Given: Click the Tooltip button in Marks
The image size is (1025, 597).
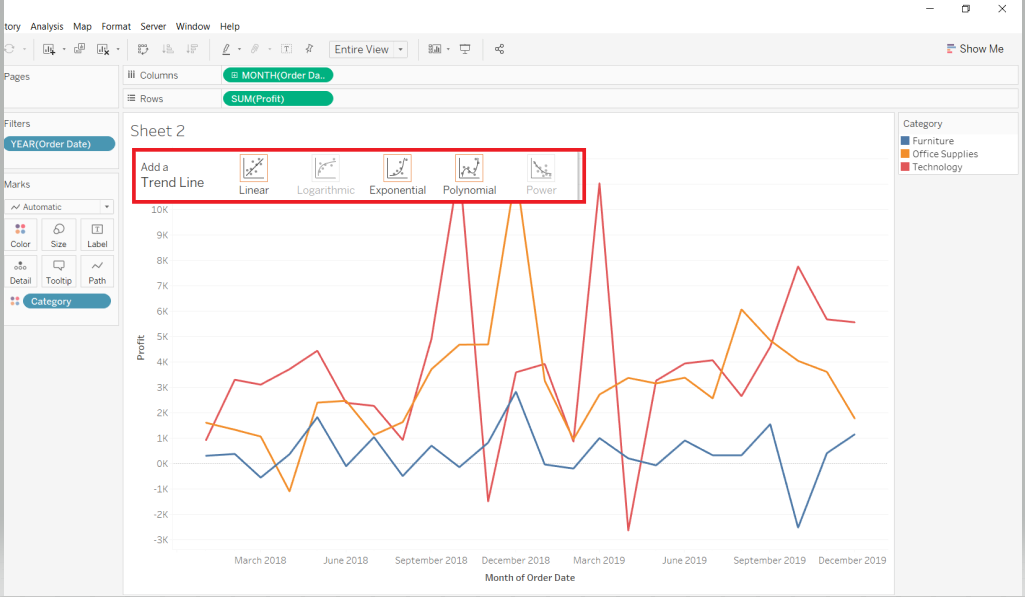Looking at the screenshot, I should point(59,271).
